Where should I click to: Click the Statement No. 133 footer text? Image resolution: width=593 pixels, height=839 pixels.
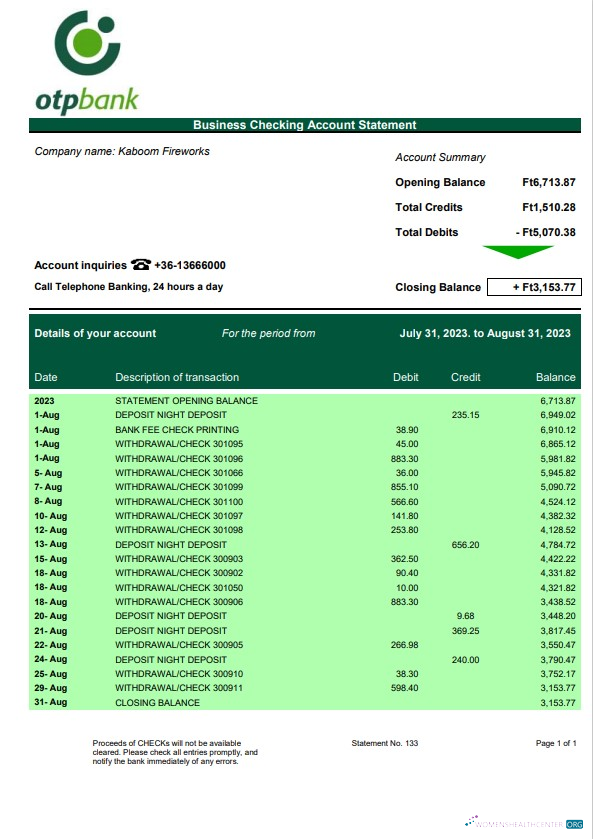pyautogui.click(x=385, y=743)
